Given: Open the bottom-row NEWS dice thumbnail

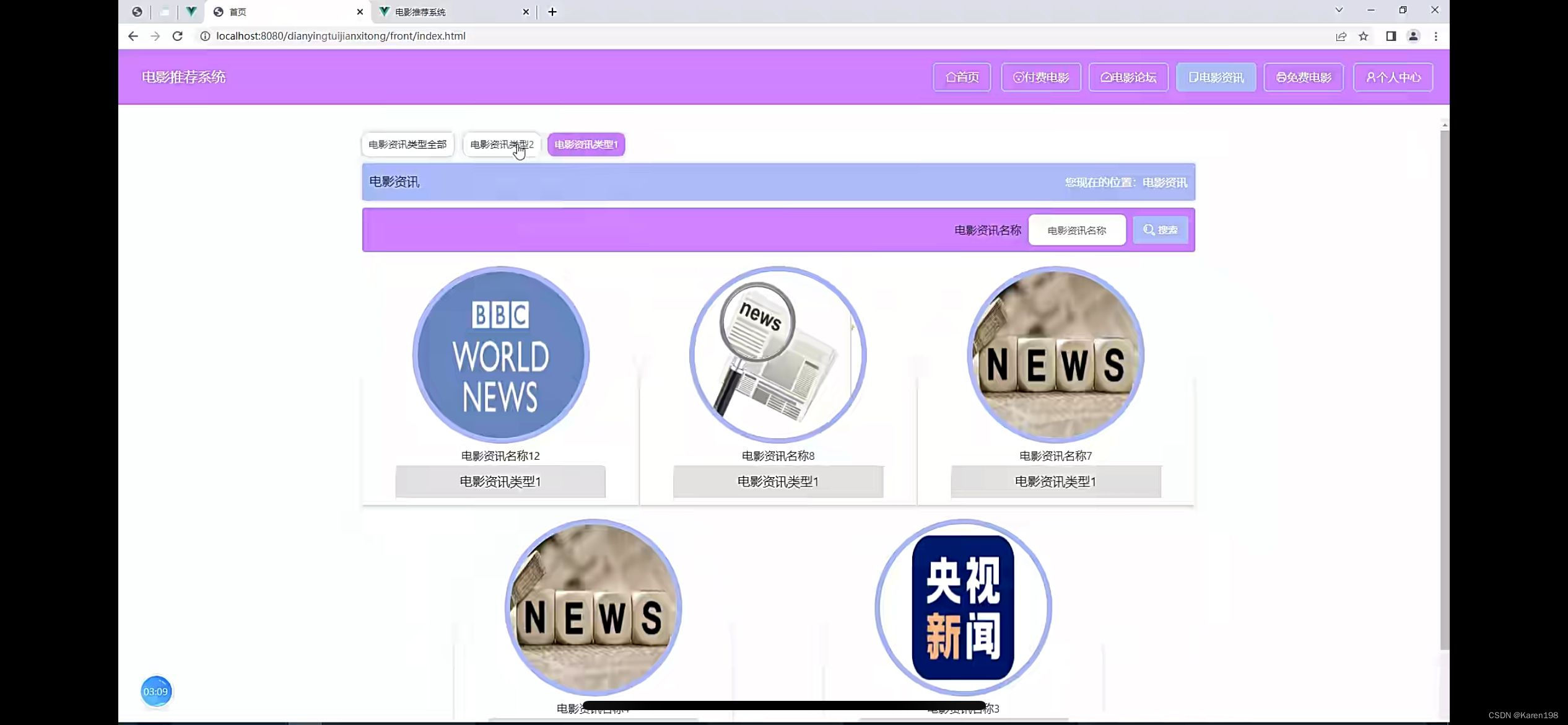Looking at the screenshot, I should pos(593,608).
